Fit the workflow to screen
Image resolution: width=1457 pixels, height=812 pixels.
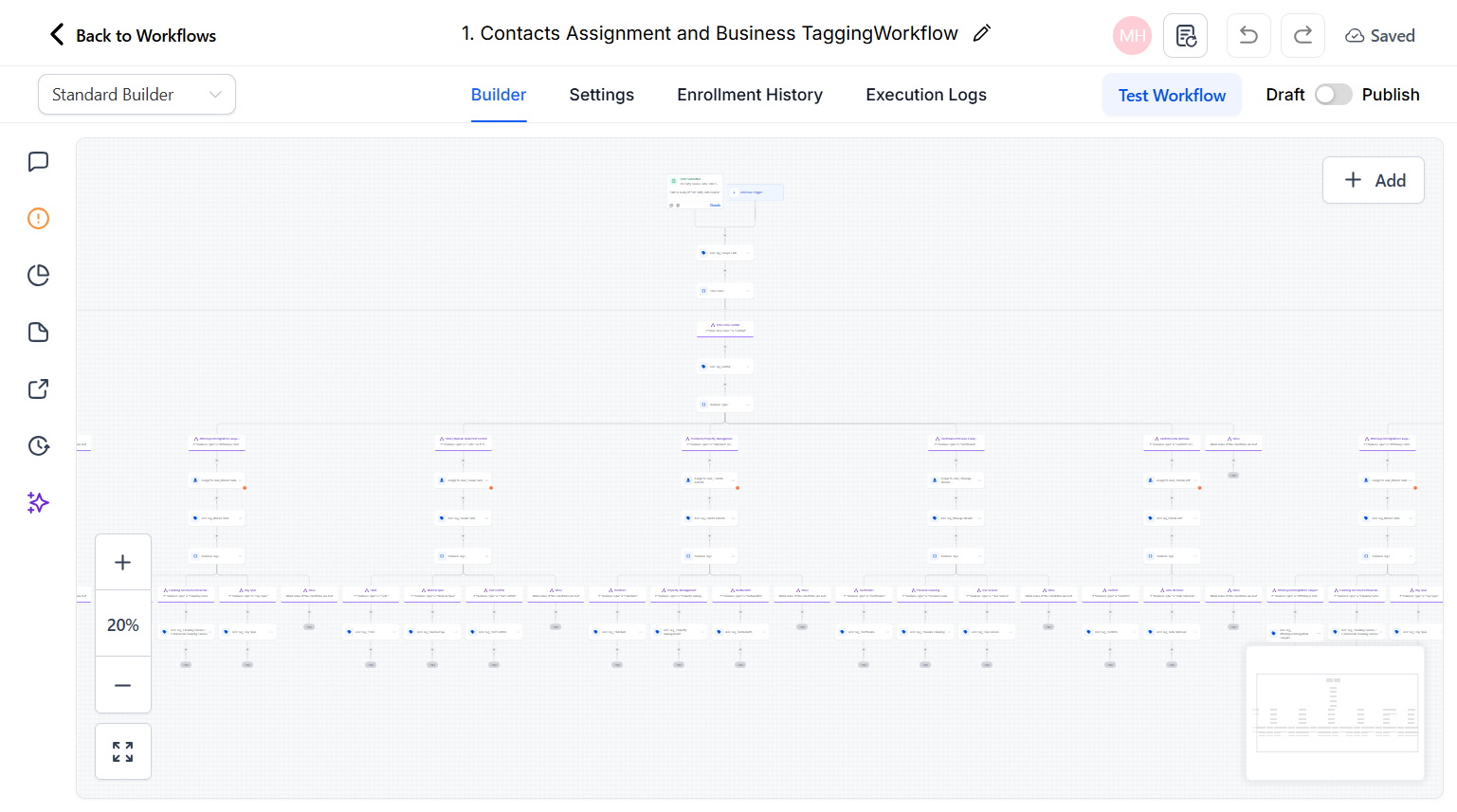[123, 752]
